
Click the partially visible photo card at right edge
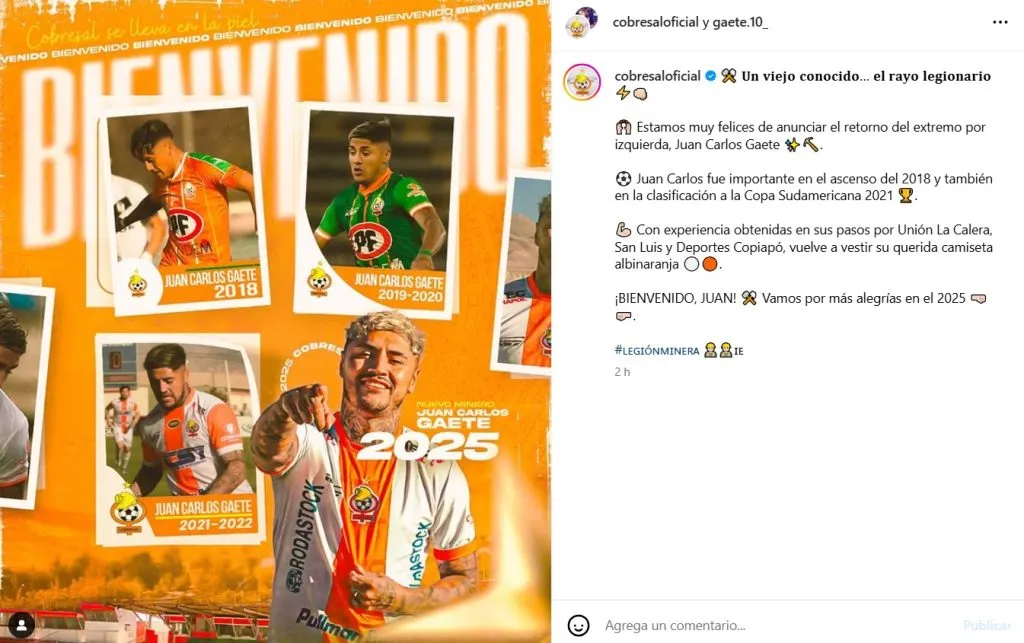tap(524, 273)
